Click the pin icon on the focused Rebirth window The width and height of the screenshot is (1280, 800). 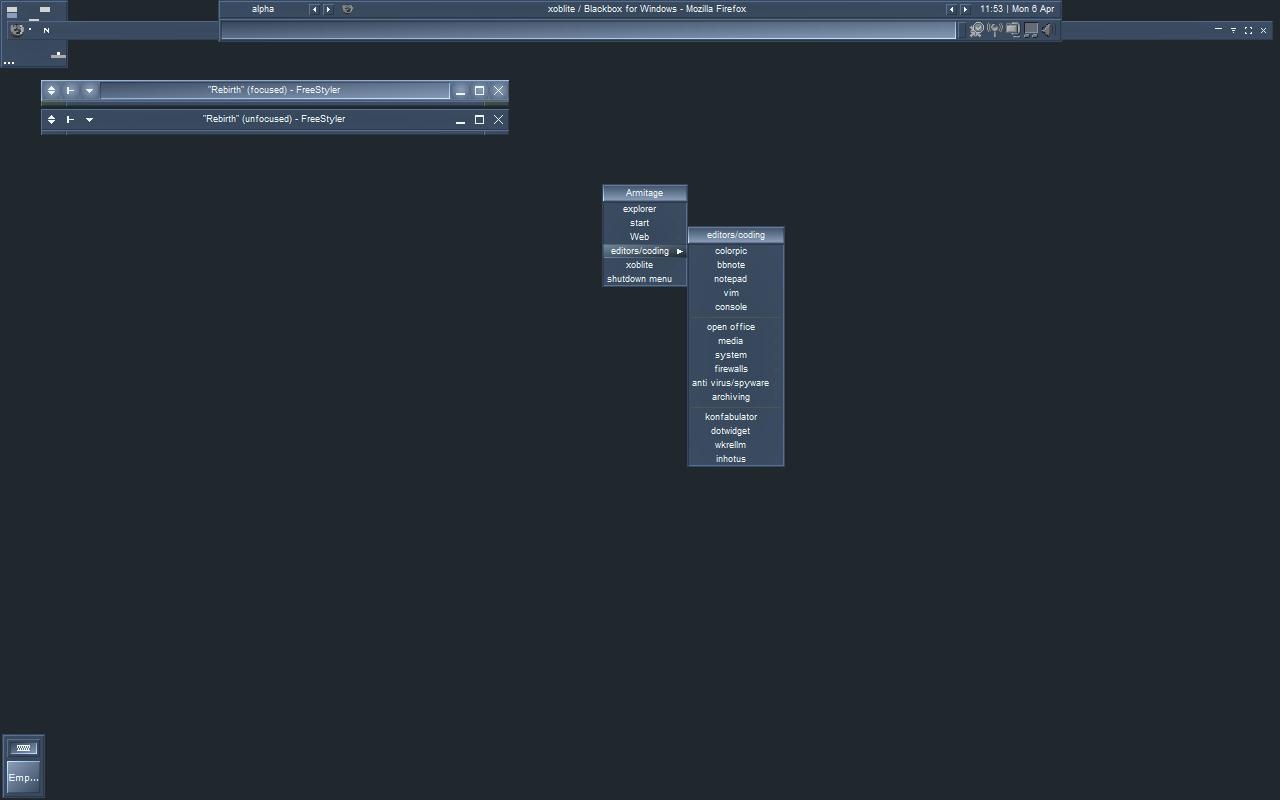pos(70,91)
